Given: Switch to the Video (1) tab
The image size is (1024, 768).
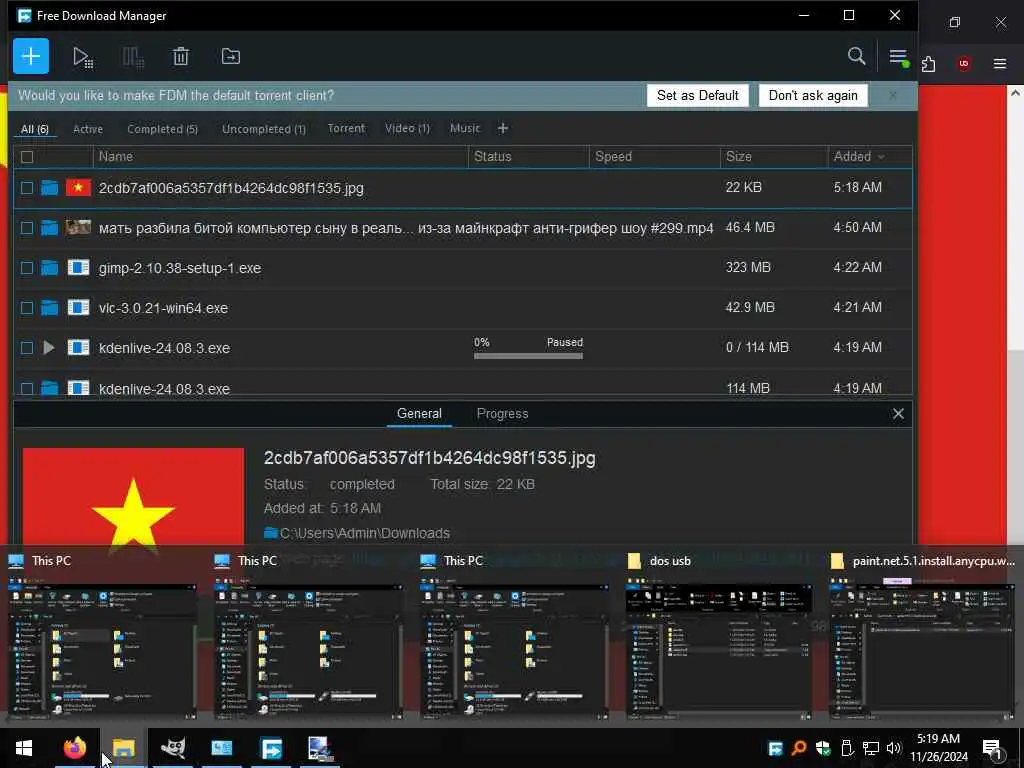Looking at the screenshot, I should (408, 129).
